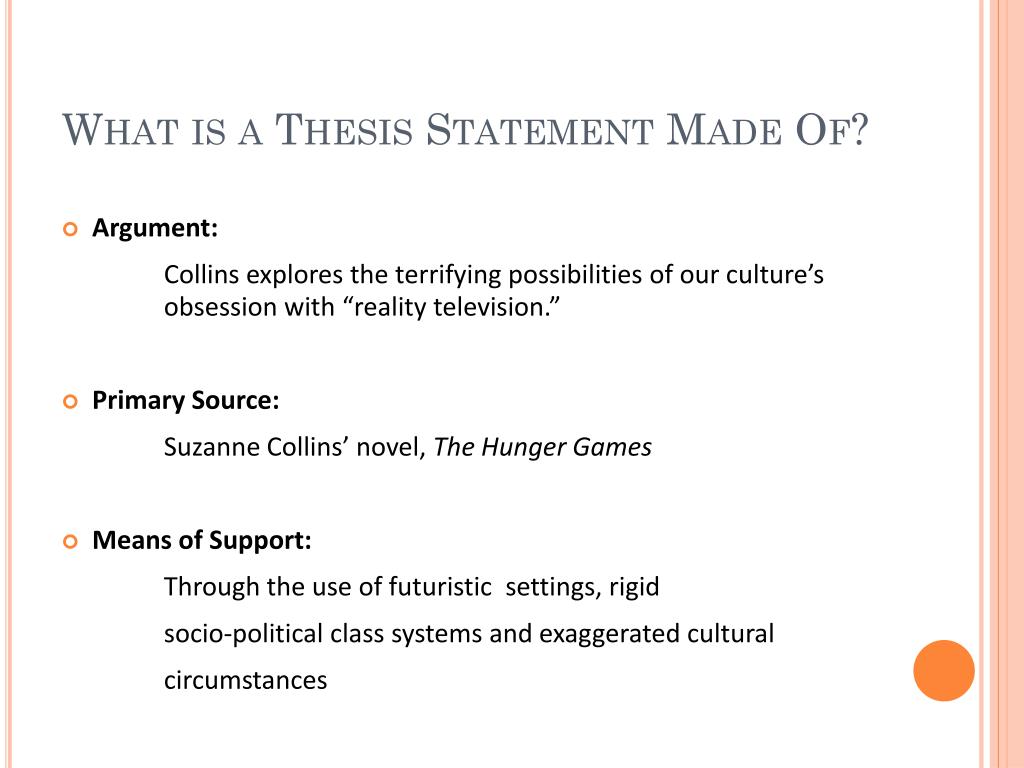Click the line starting with Collins explores
Viewport: 1024px width, 768px height.
tap(494, 275)
